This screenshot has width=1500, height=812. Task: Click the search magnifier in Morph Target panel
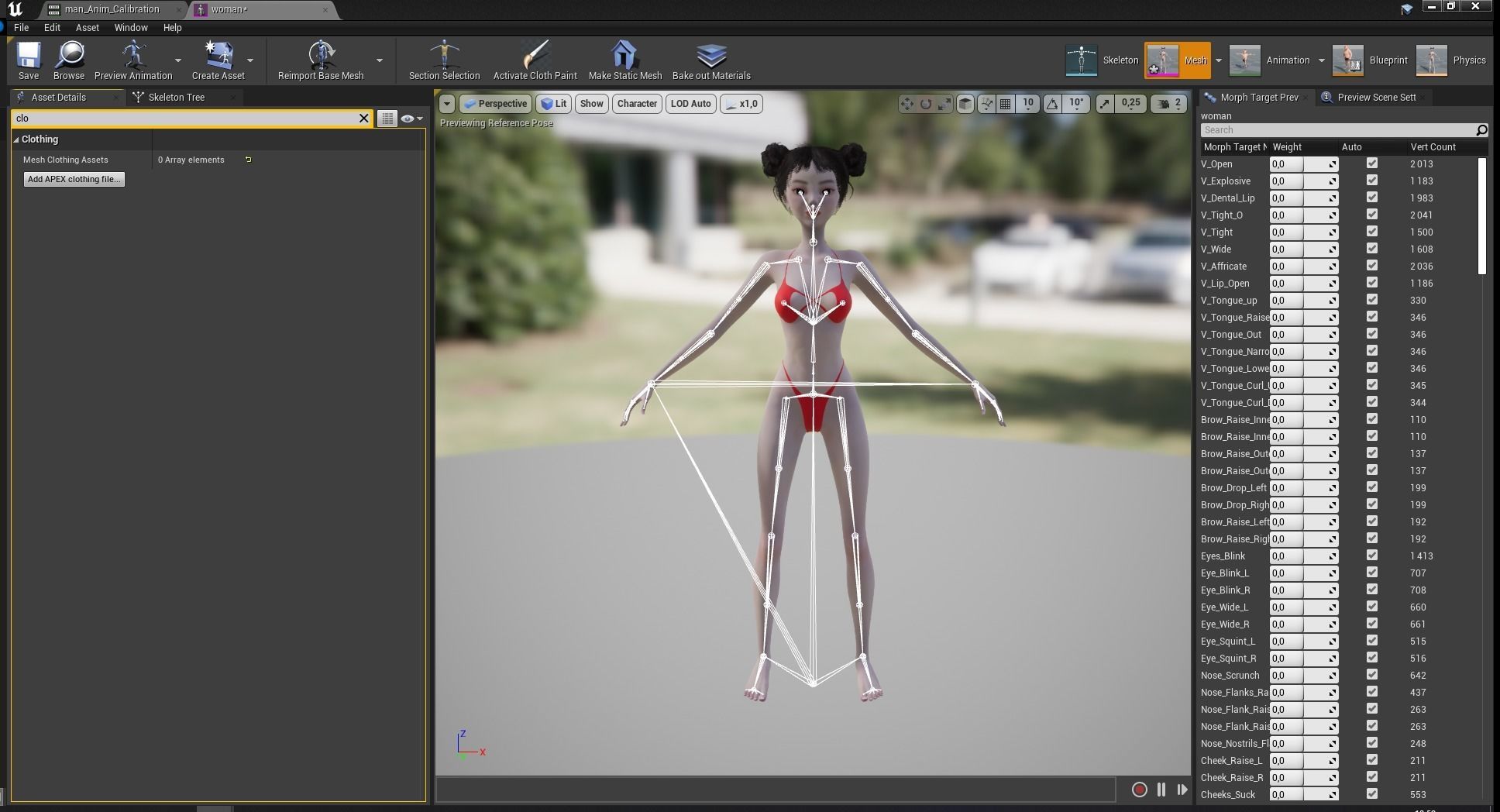click(1481, 130)
